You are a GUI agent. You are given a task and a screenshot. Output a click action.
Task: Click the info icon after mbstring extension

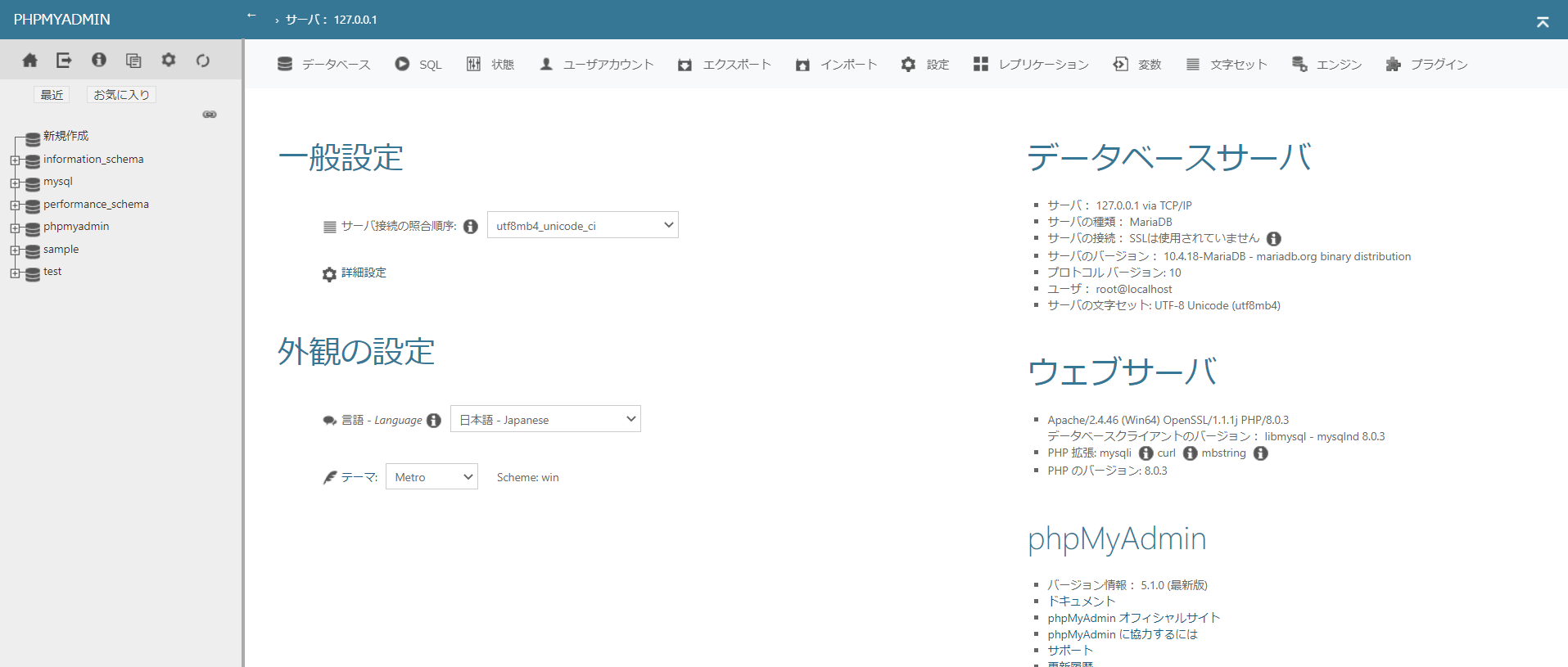pyautogui.click(x=1261, y=453)
